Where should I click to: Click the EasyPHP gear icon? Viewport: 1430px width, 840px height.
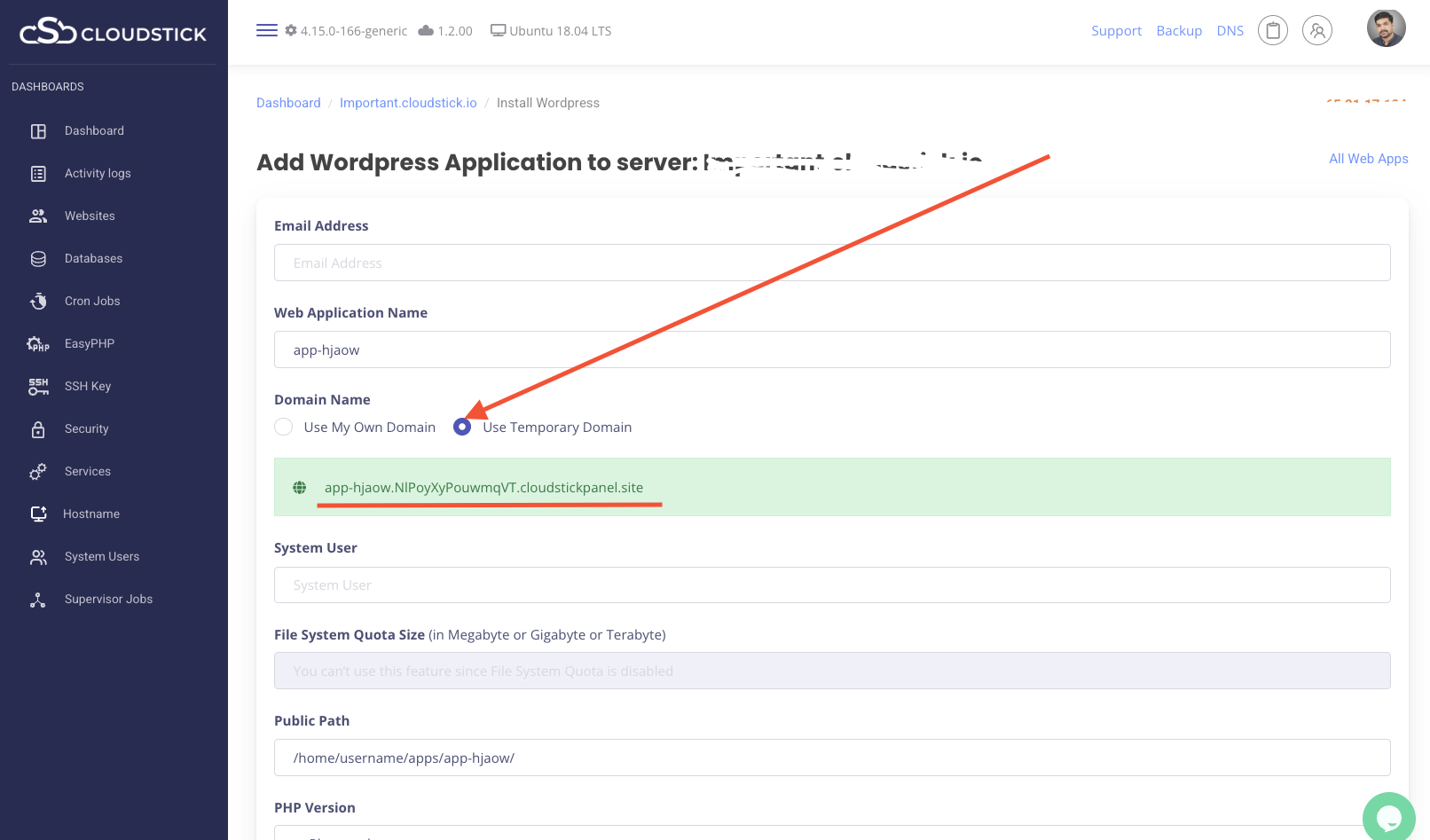pos(37,344)
